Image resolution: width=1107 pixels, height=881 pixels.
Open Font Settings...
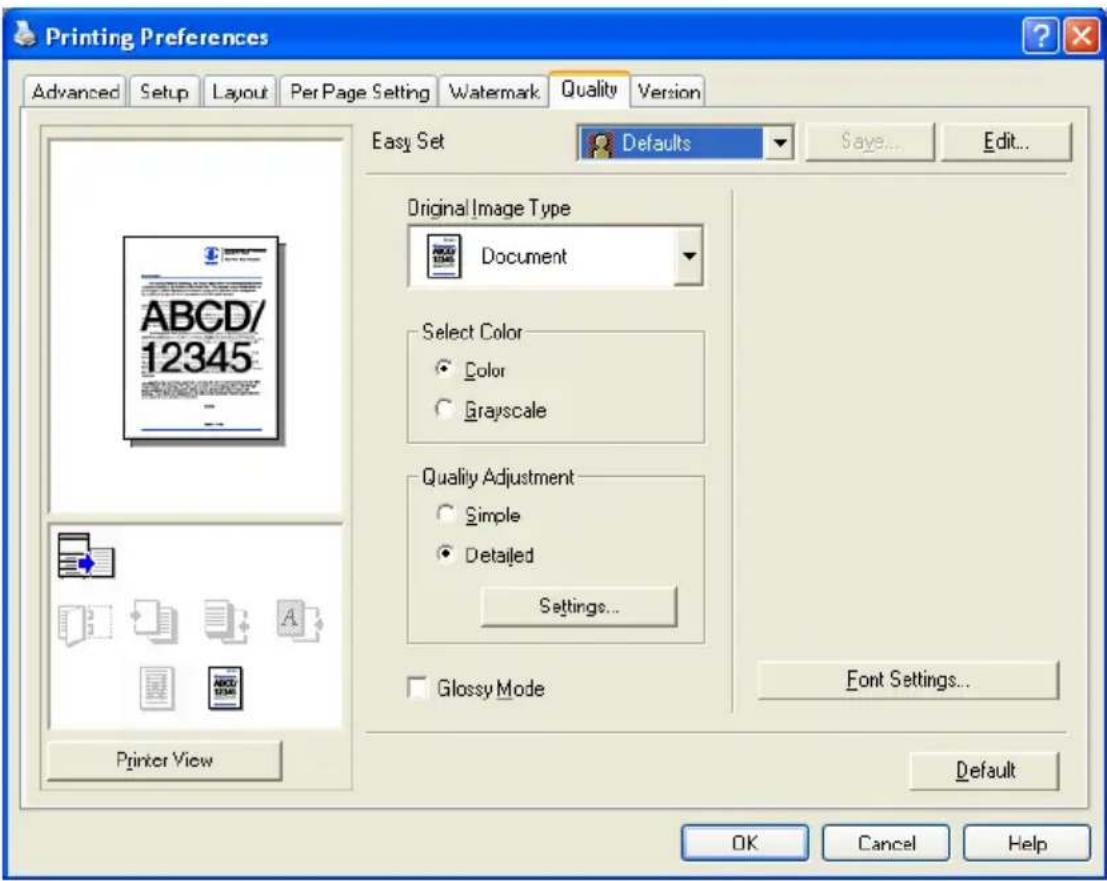coord(908,680)
